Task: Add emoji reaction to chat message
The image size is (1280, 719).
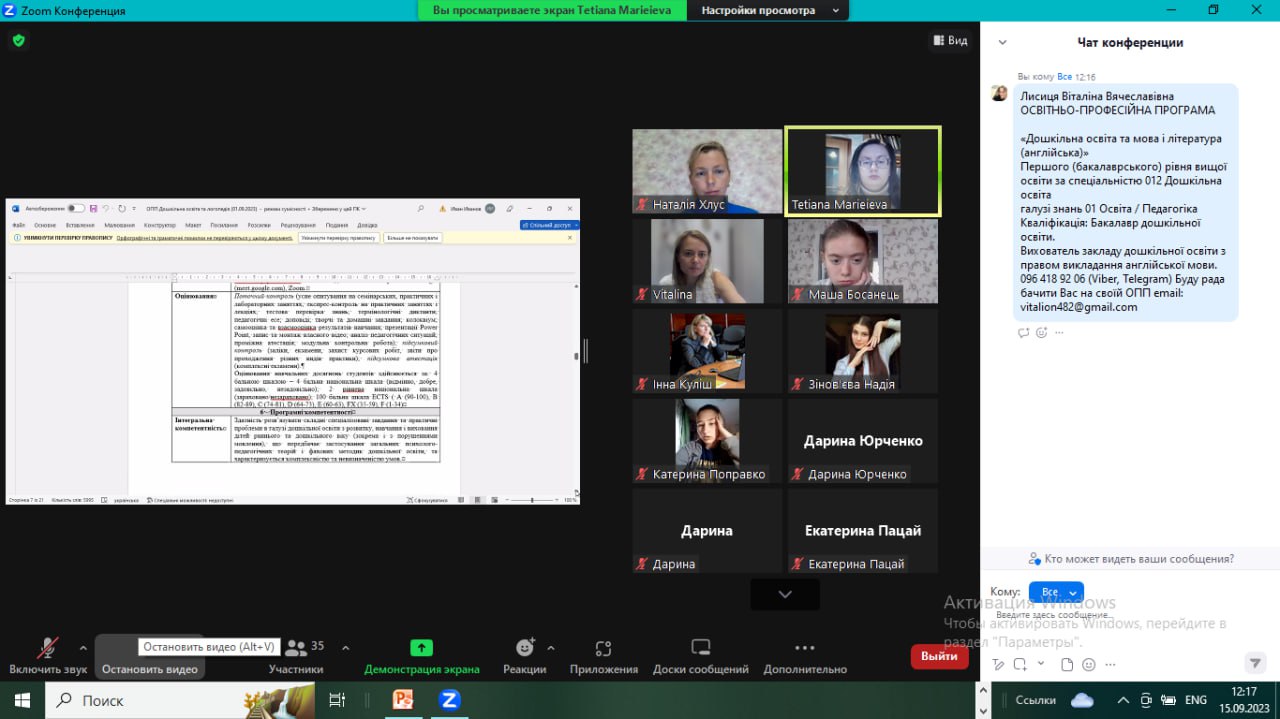Action: coord(1042,332)
